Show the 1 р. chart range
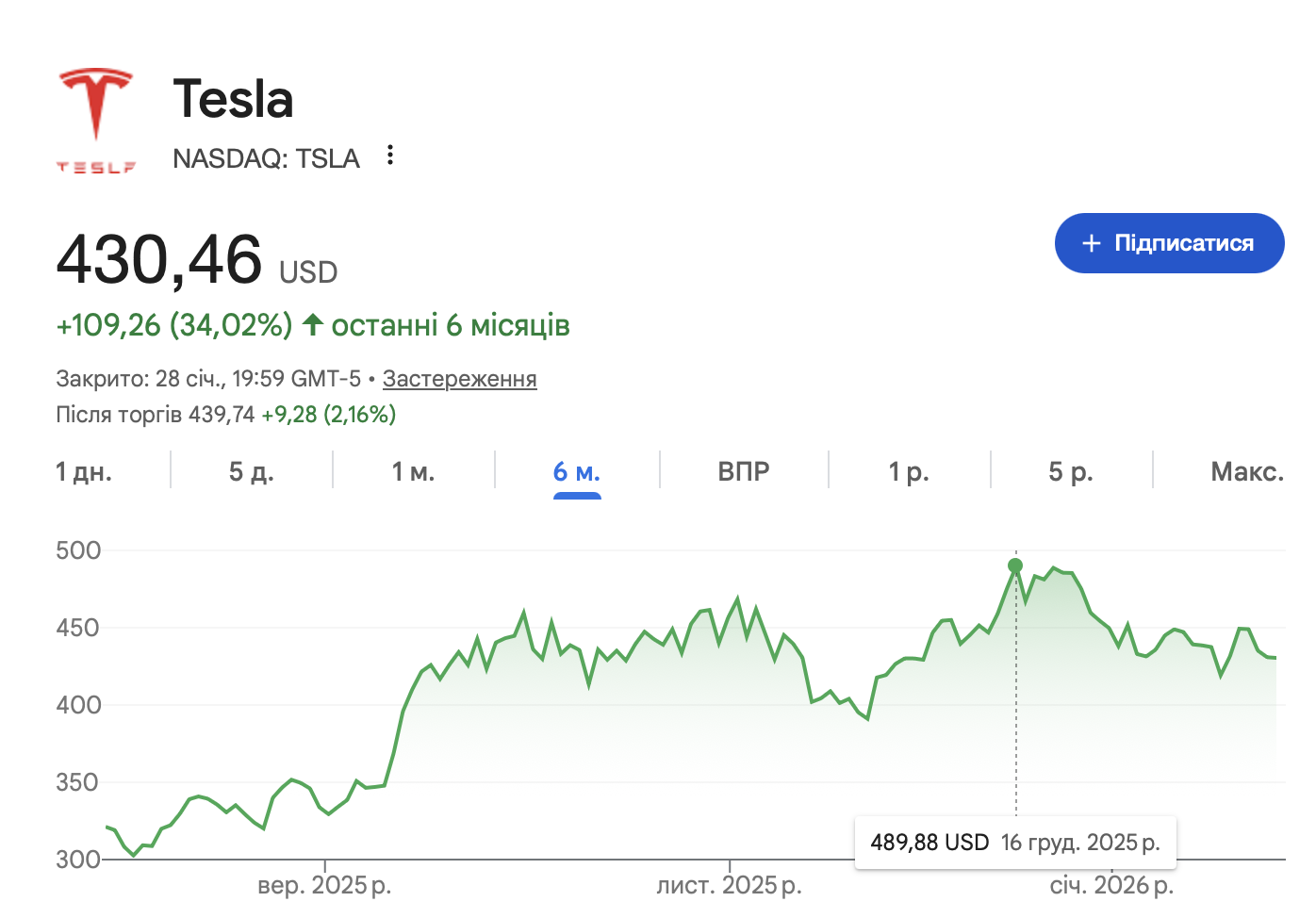This screenshot has height=918, width=1316. tap(909, 471)
